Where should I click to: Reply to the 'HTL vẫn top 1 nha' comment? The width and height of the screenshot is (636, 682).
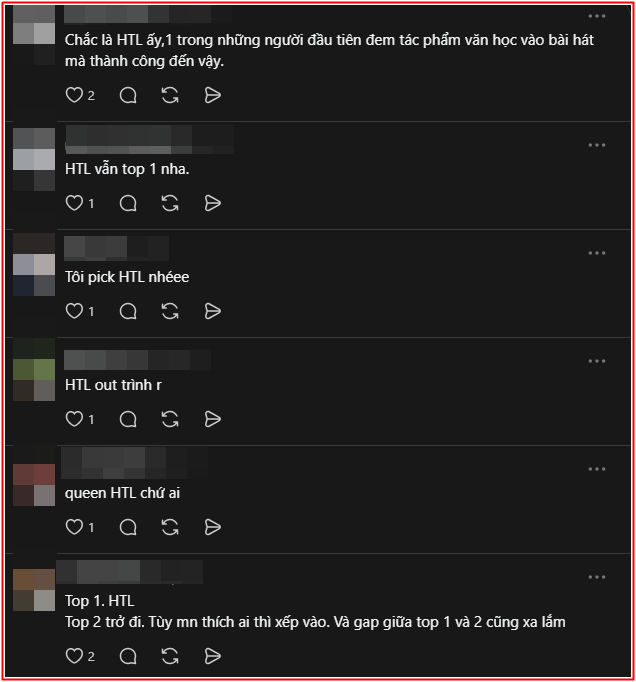128,203
